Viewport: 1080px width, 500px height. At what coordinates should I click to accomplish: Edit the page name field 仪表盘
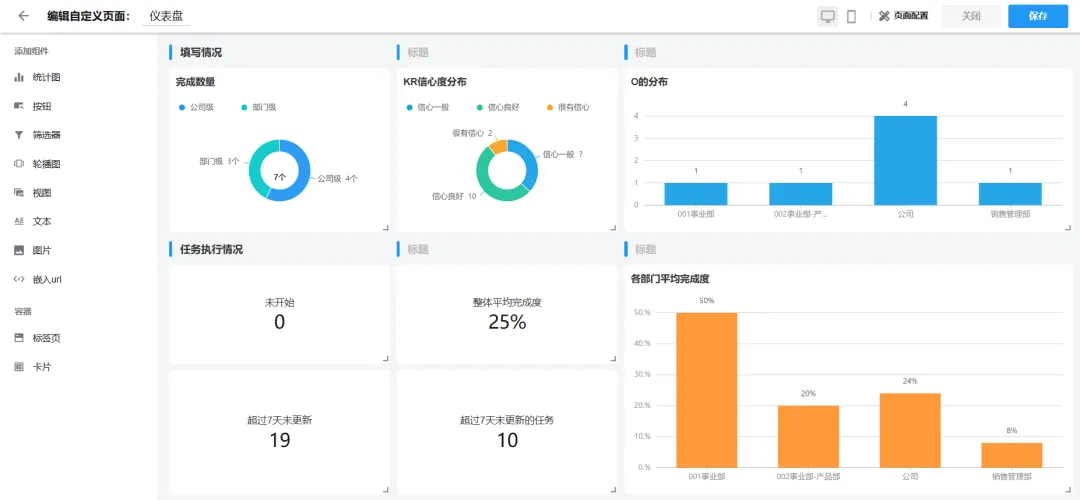(166, 16)
